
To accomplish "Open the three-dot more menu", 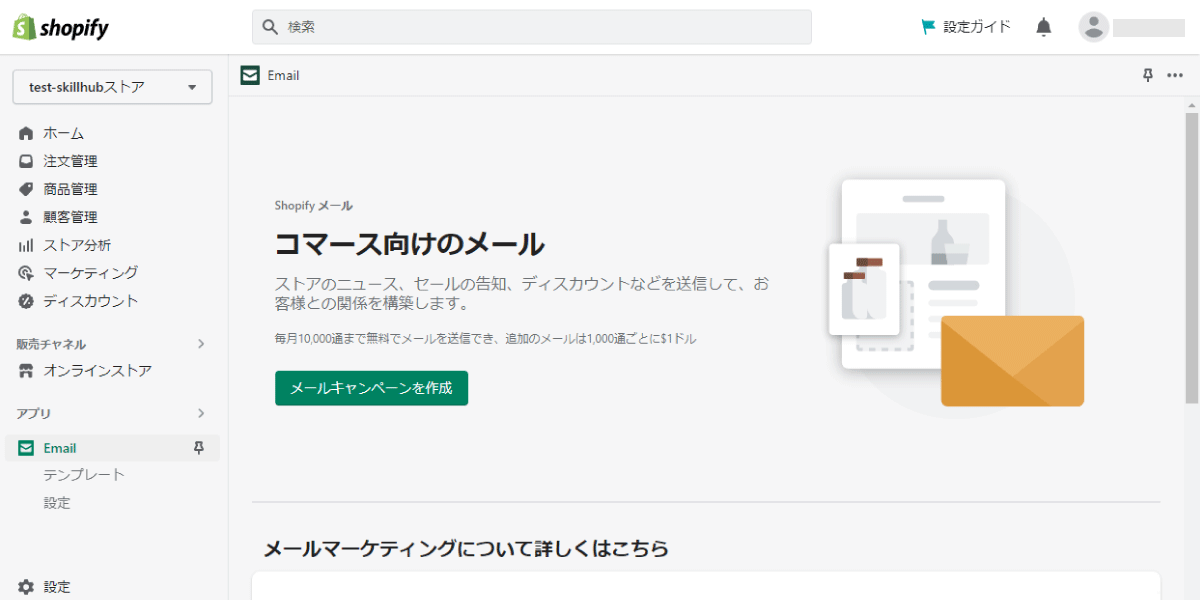I will pos(1175,75).
